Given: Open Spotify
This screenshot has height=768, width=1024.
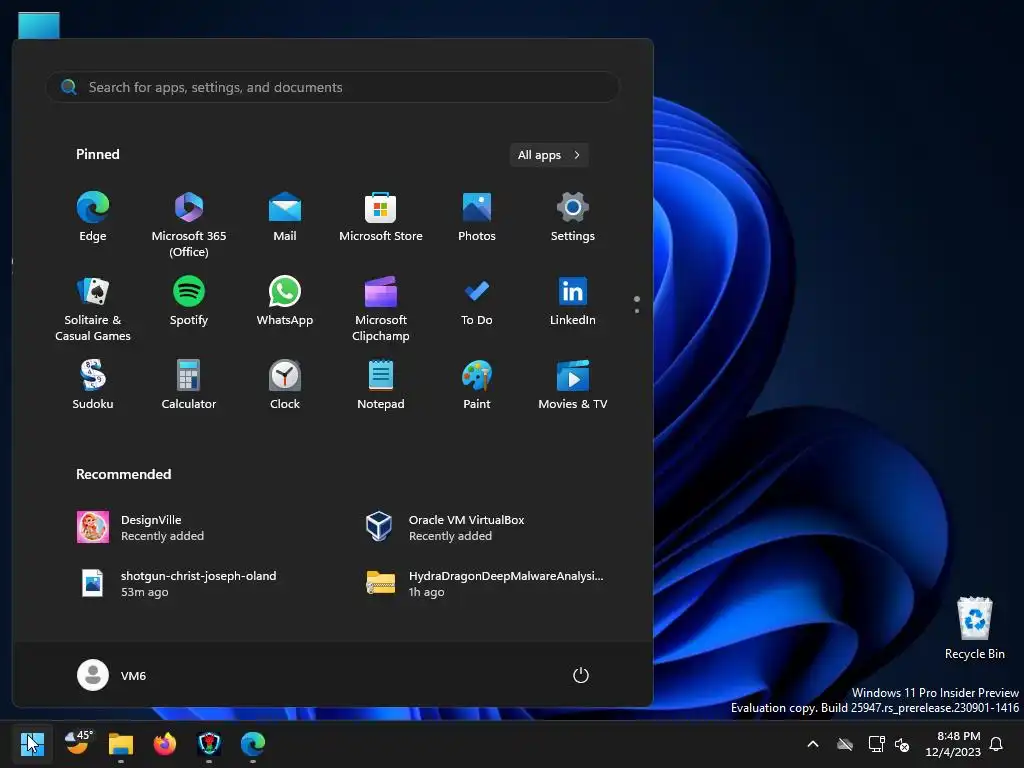Looking at the screenshot, I should (x=189, y=302).
